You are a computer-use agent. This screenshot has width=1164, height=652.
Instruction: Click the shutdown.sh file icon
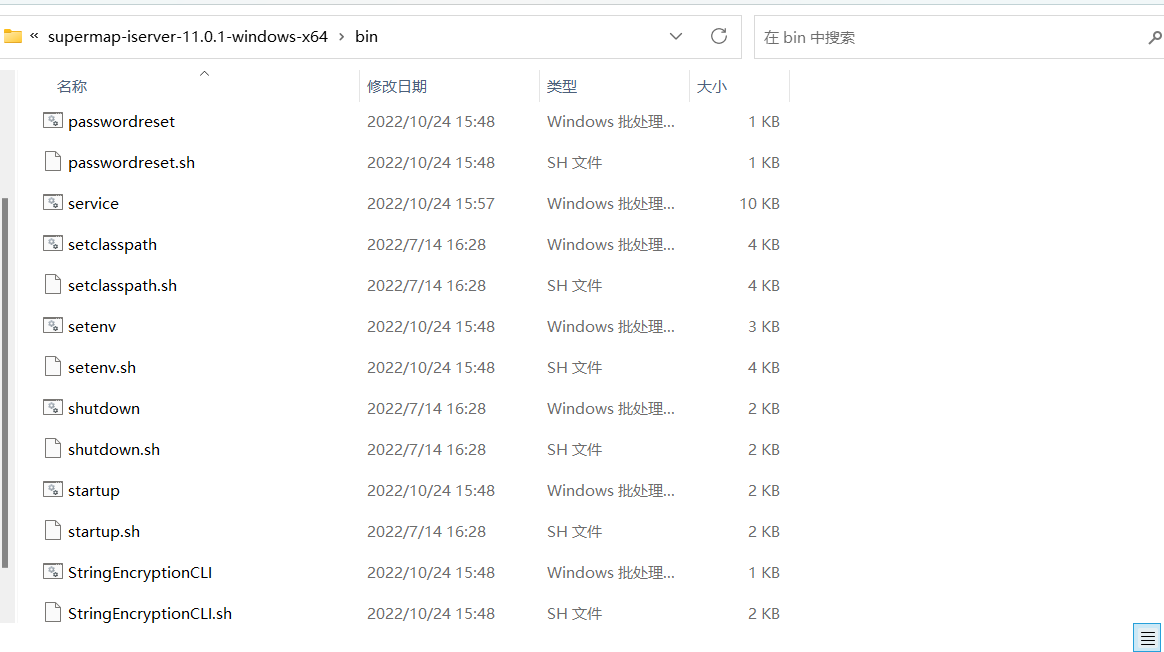[x=53, y=449]
